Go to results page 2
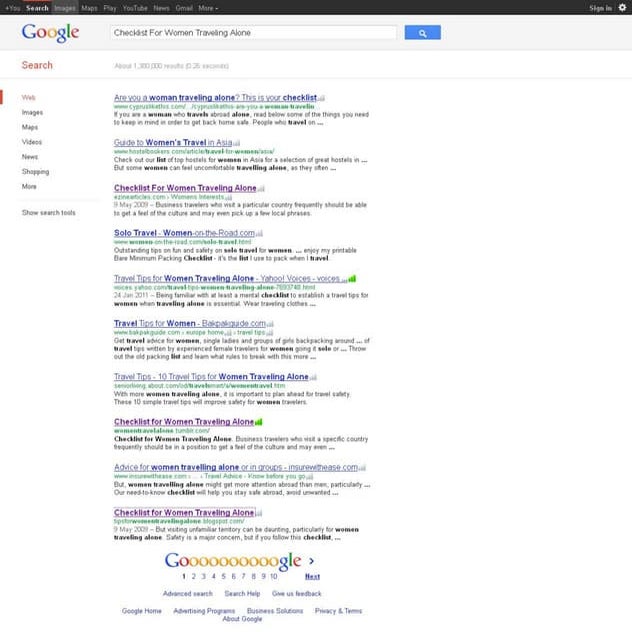The width and height of the screenshot is (632, 632). [x=193, y=577]
